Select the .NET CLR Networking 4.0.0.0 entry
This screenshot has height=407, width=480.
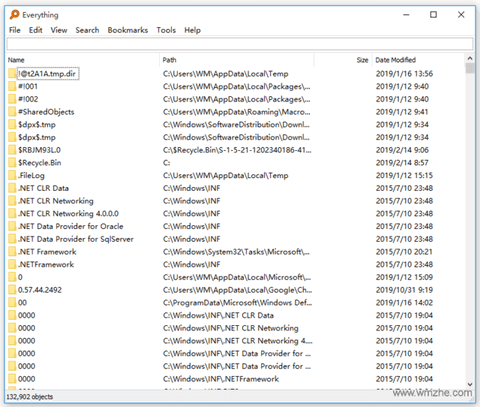(68, 214)
